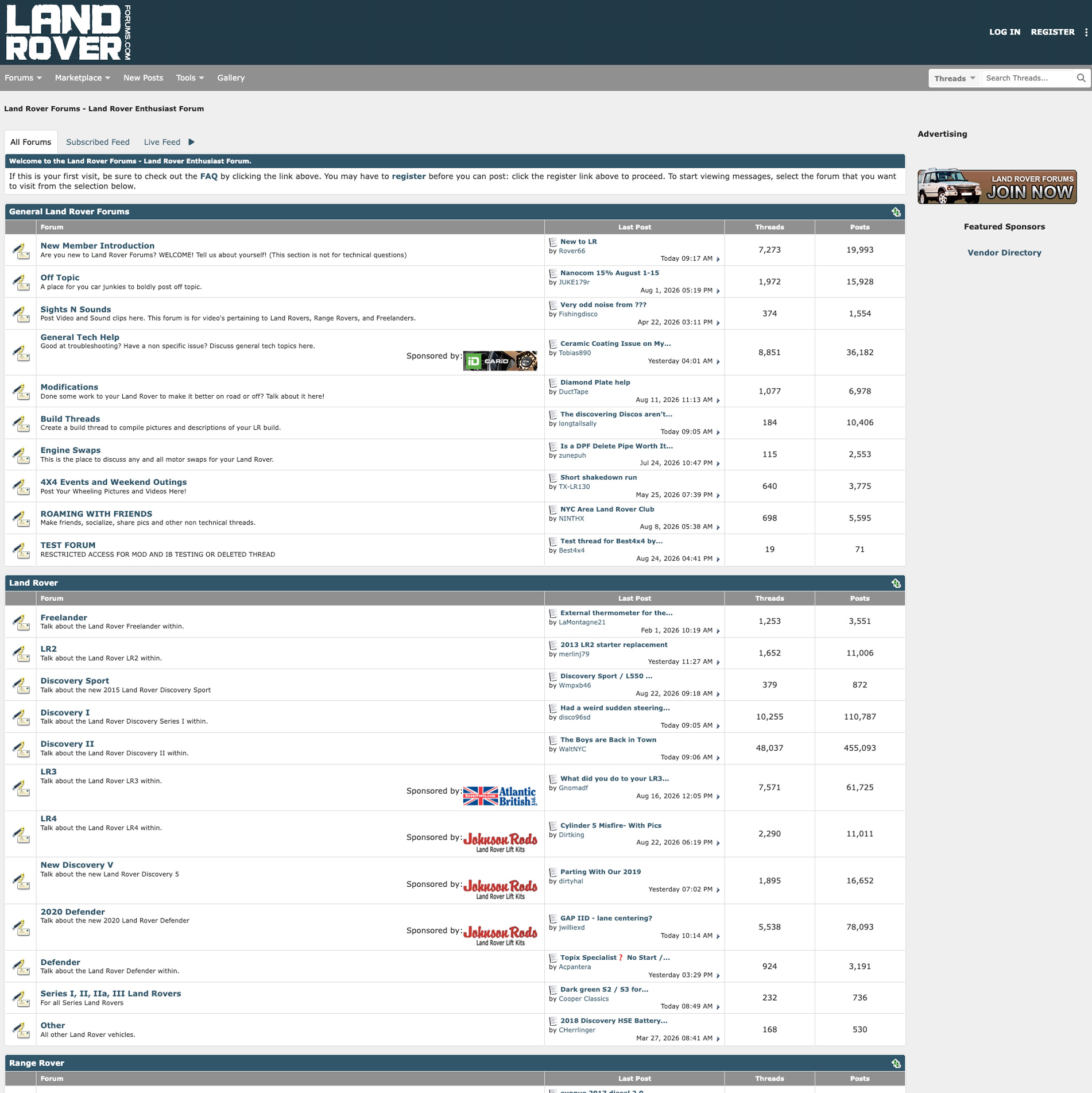
Task: Click the register link in welcome message
Action: coord(409,176)
